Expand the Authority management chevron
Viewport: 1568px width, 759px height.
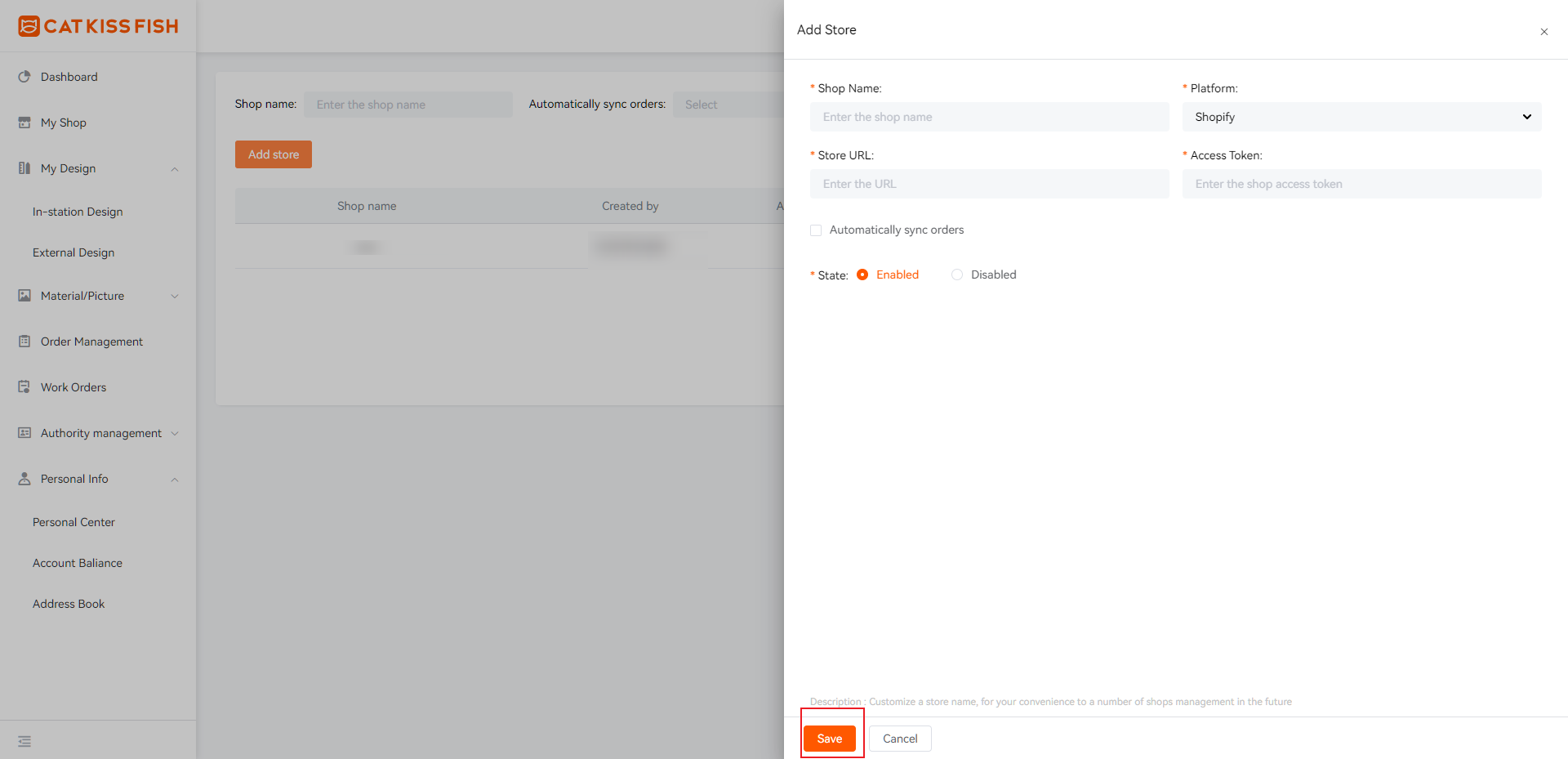click(175, 434)
